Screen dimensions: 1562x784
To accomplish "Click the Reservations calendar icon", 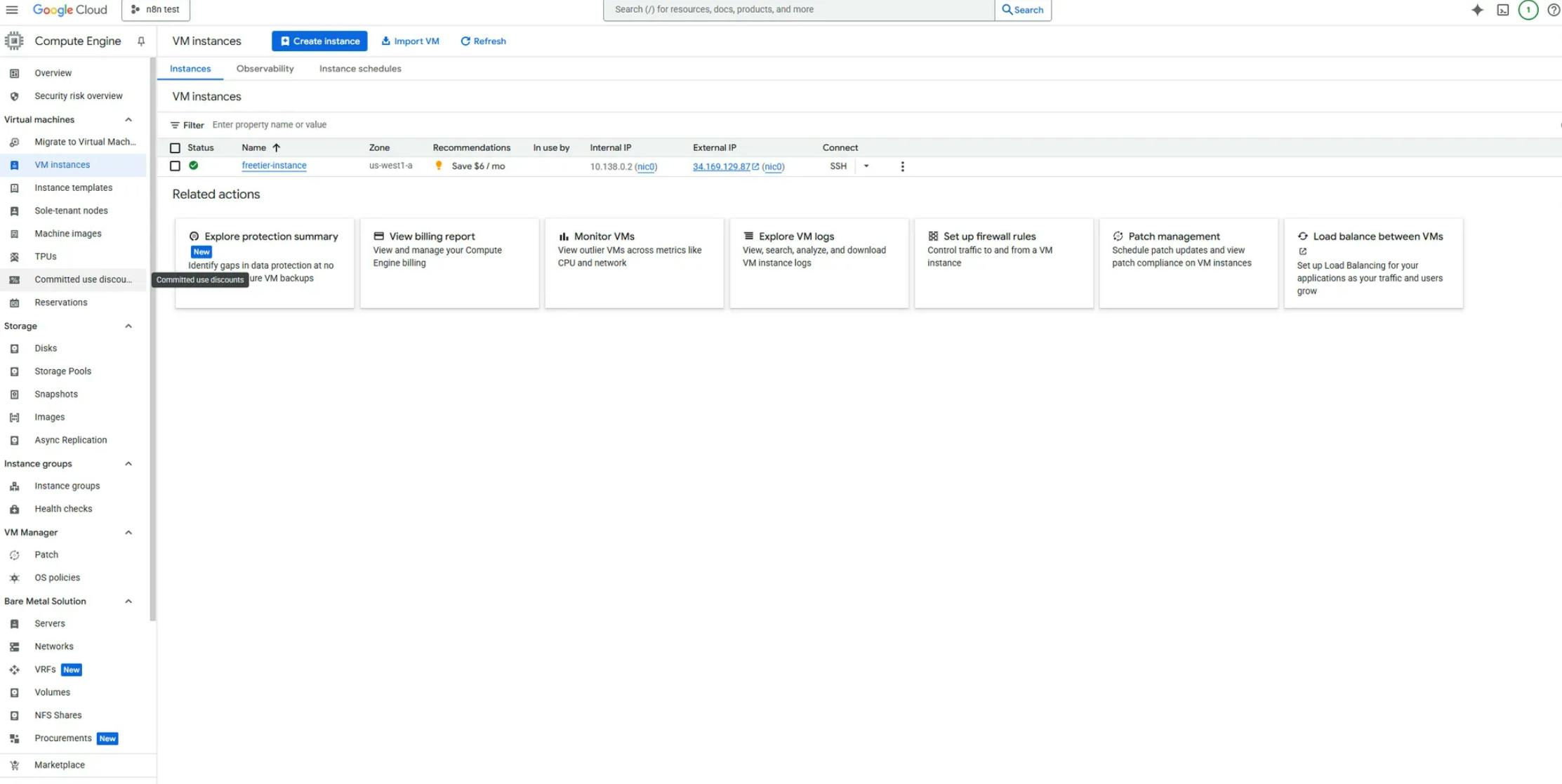I will point(14,303).
